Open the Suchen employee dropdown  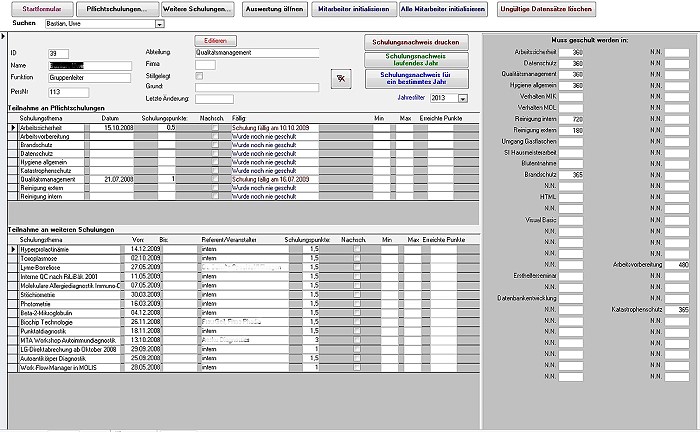[x=160, y=23]
